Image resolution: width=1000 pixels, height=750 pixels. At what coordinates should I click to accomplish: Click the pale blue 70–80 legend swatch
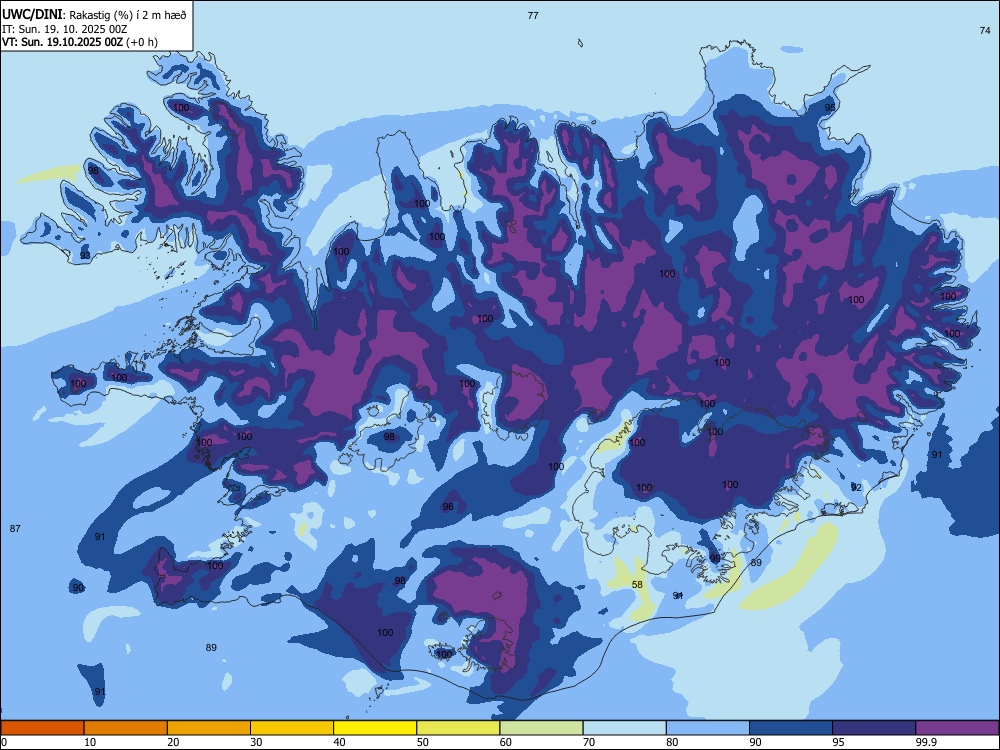tap(625, 728)
